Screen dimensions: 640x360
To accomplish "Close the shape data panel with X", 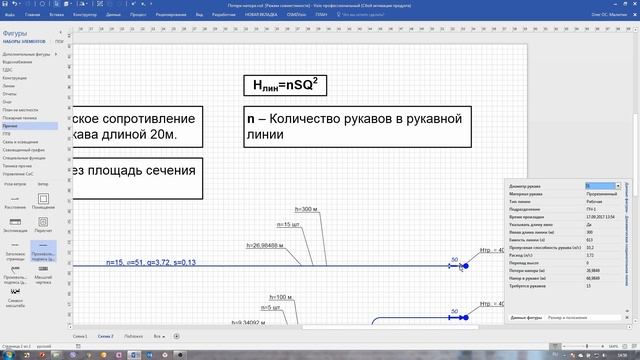I will 627,318.
